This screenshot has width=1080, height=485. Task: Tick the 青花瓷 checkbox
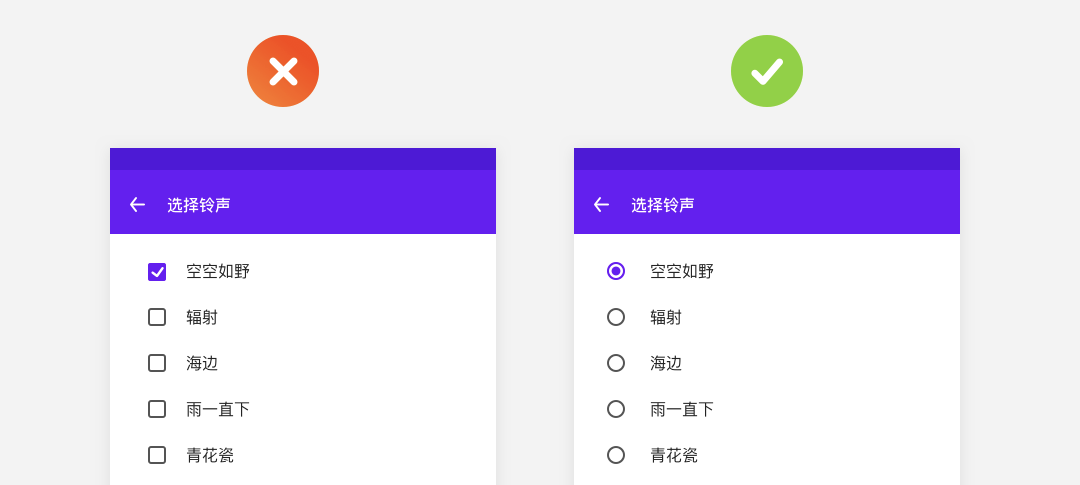pos(157,455)
